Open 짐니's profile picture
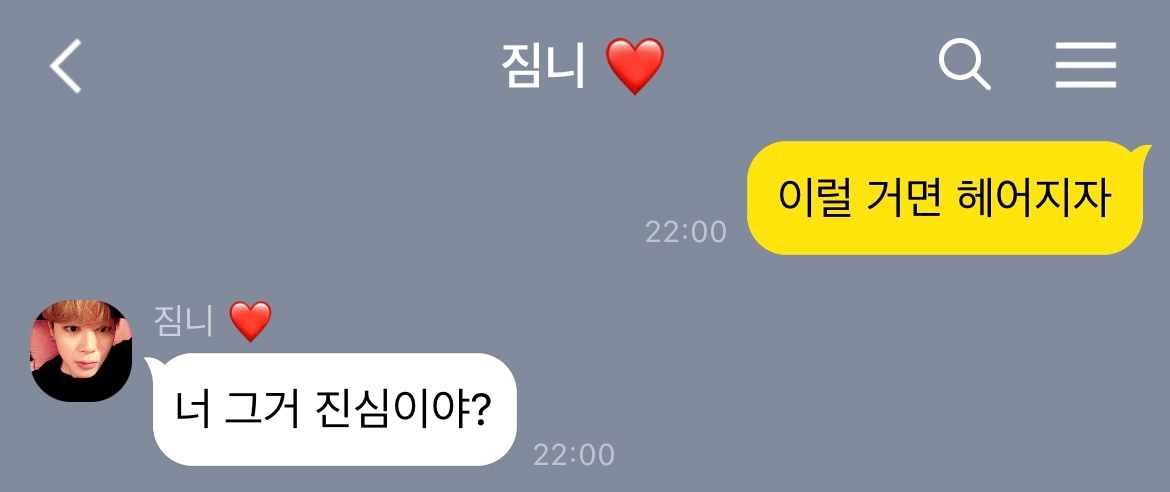This screenshot has height=492, width=1170. (x=81, y=351)
